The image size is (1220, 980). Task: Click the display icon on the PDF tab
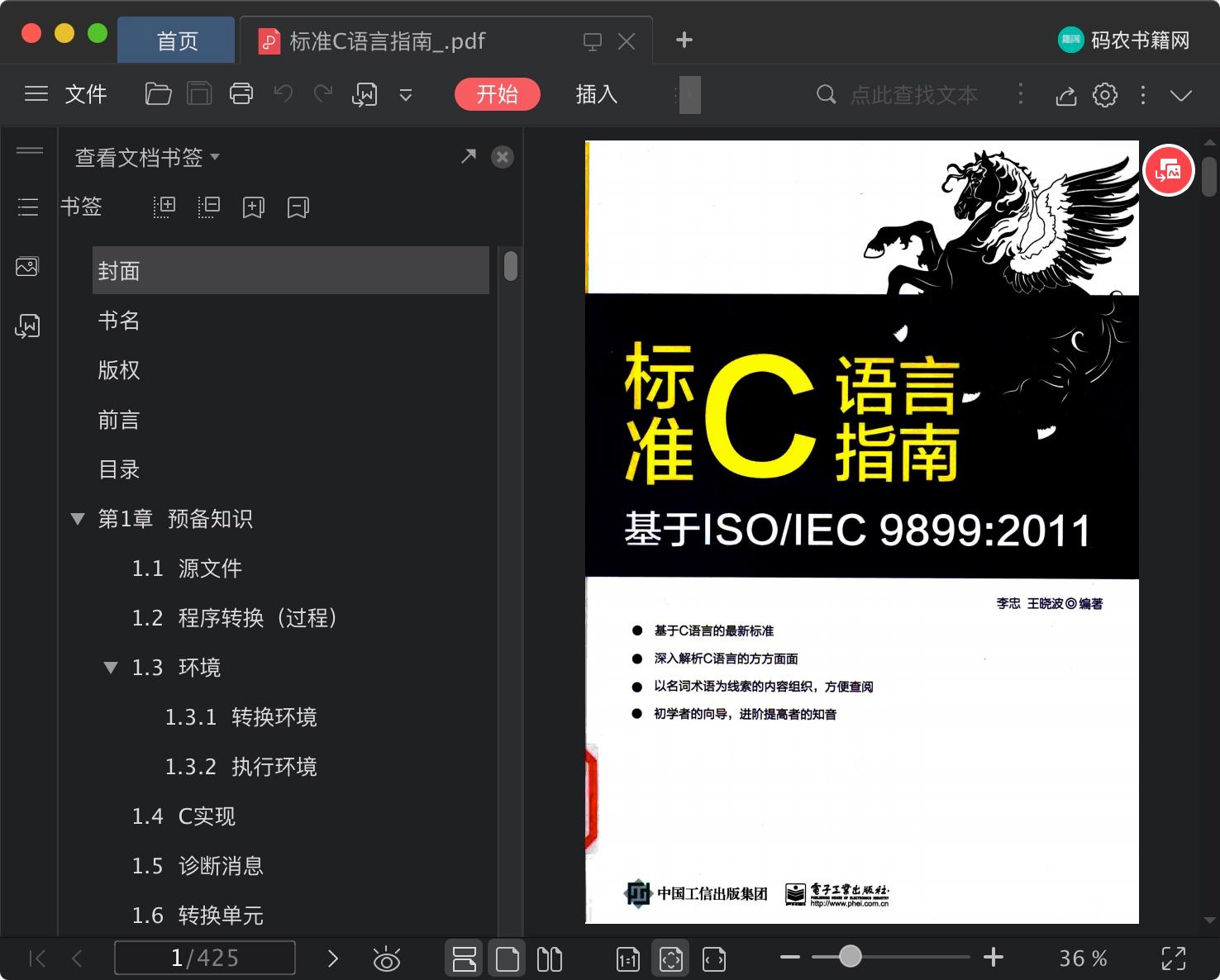tap(593, 41)
